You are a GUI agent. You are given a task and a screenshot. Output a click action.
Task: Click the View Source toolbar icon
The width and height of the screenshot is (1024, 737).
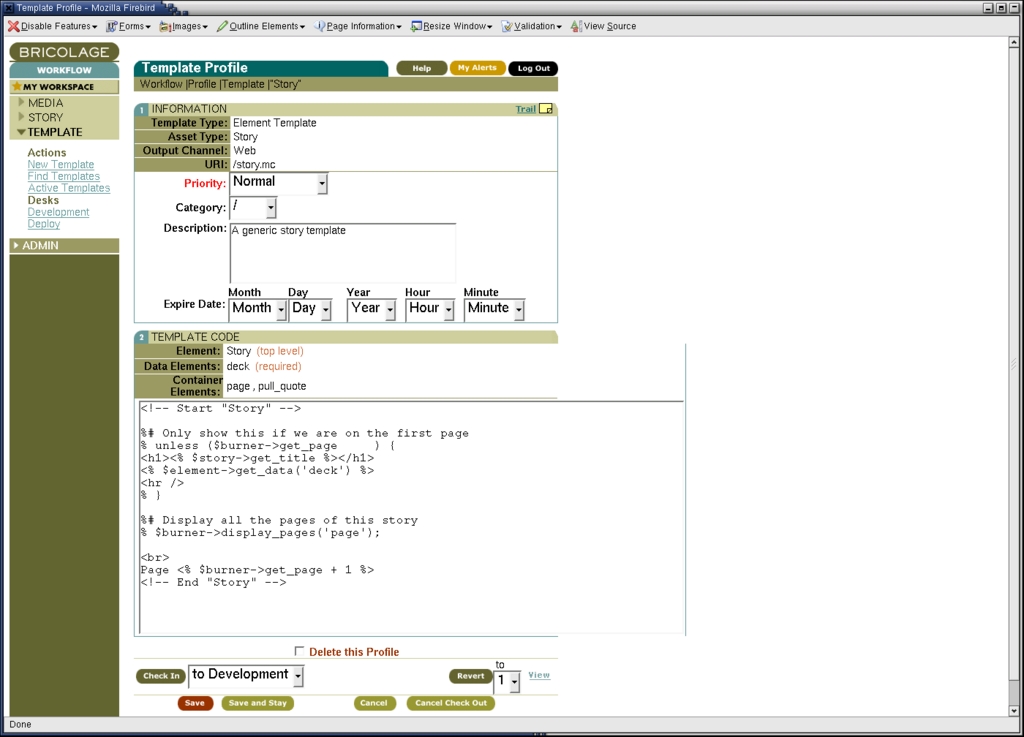click(x=577, y=26)
